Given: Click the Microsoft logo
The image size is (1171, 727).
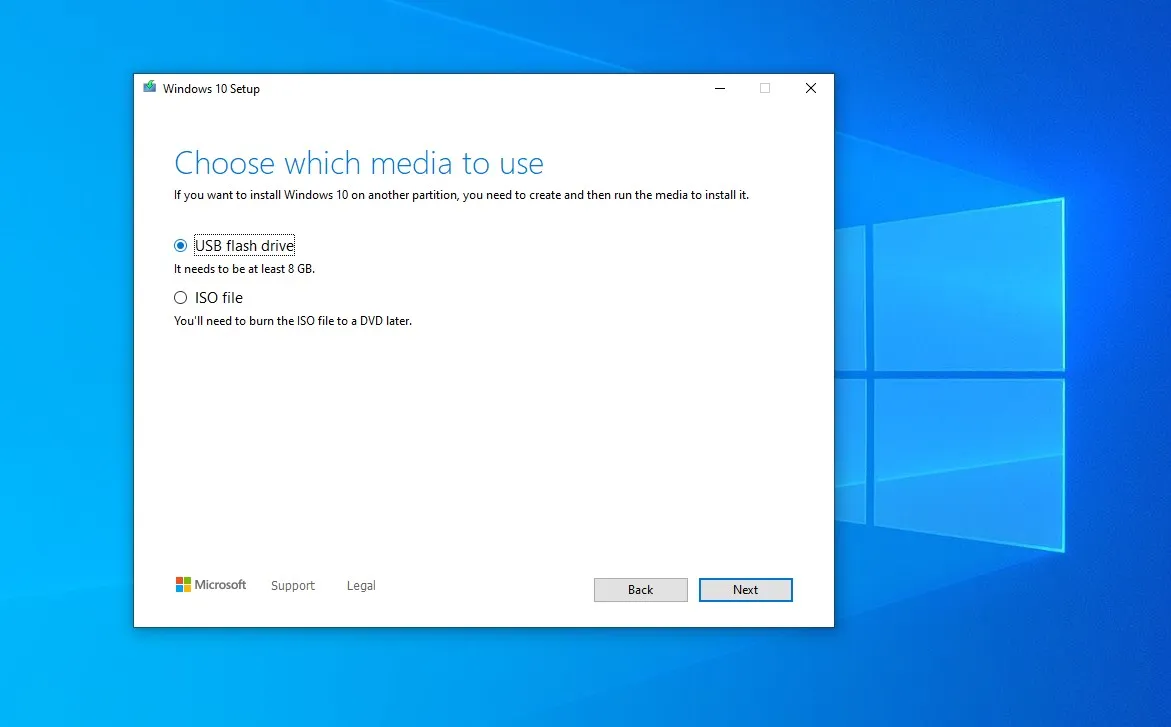Looking at the screenshot, I should [x=211, y=585].
